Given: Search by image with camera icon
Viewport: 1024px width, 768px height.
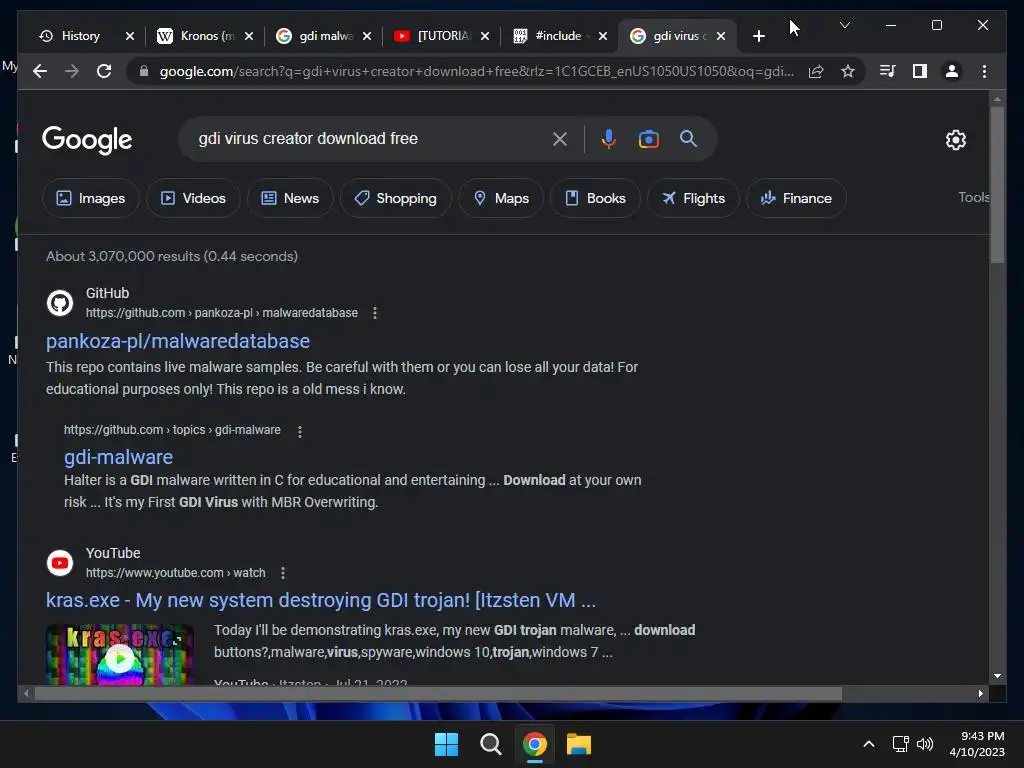Looking at the screenshot, I should click(648, 139).
